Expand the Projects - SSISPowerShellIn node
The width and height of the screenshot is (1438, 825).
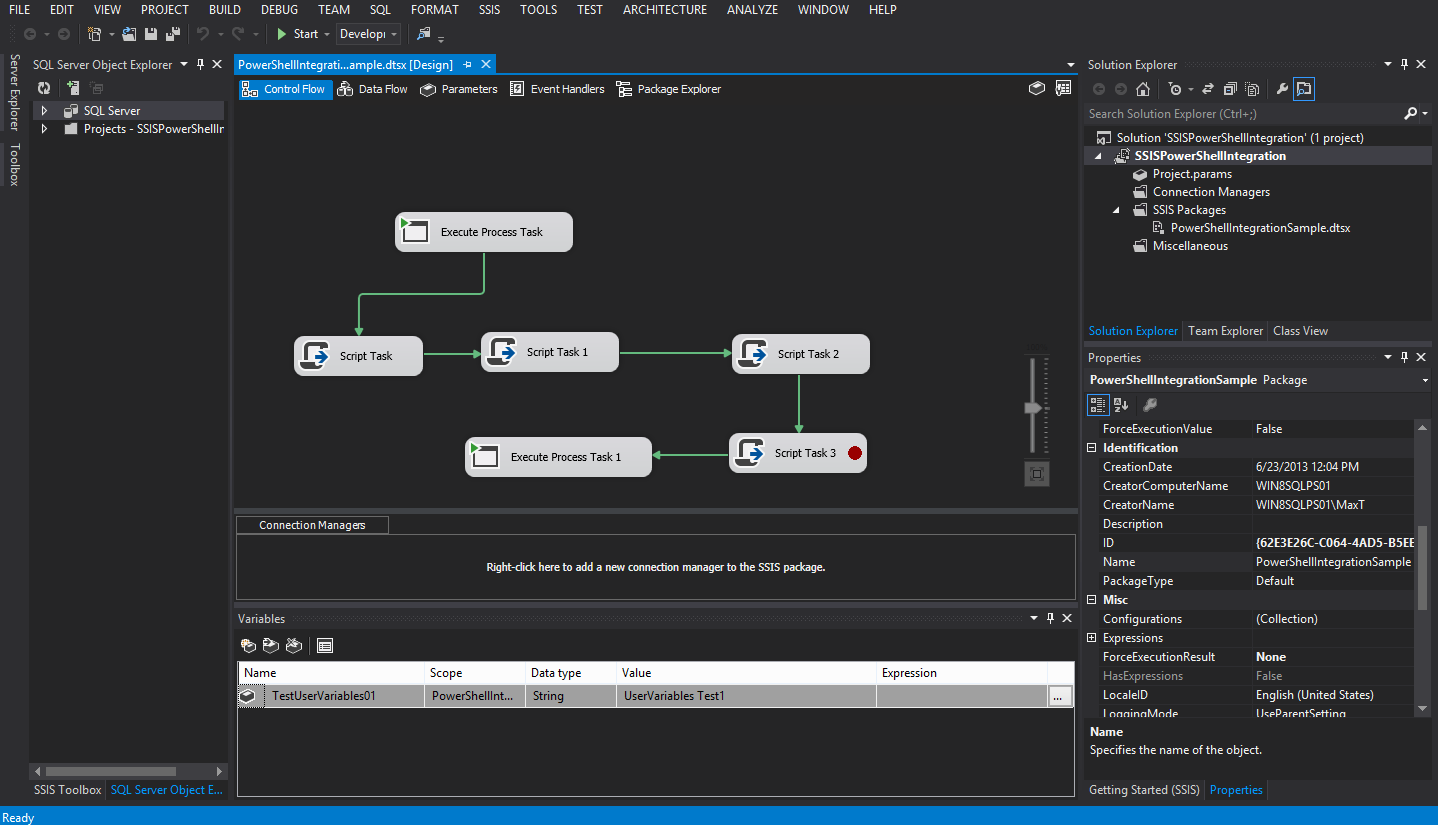pos(44,129)
